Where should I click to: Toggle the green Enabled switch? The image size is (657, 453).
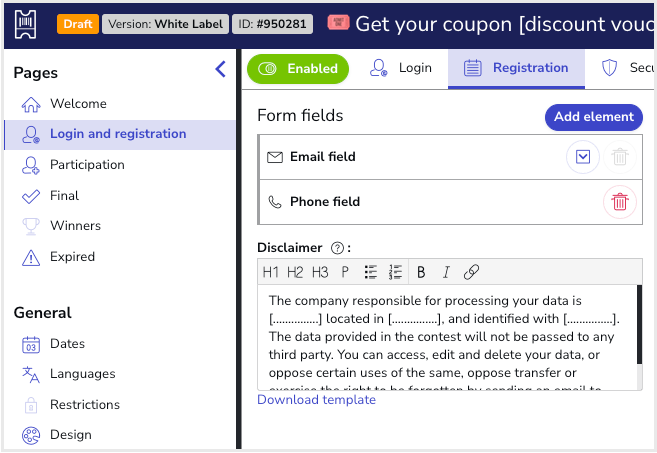298,69
